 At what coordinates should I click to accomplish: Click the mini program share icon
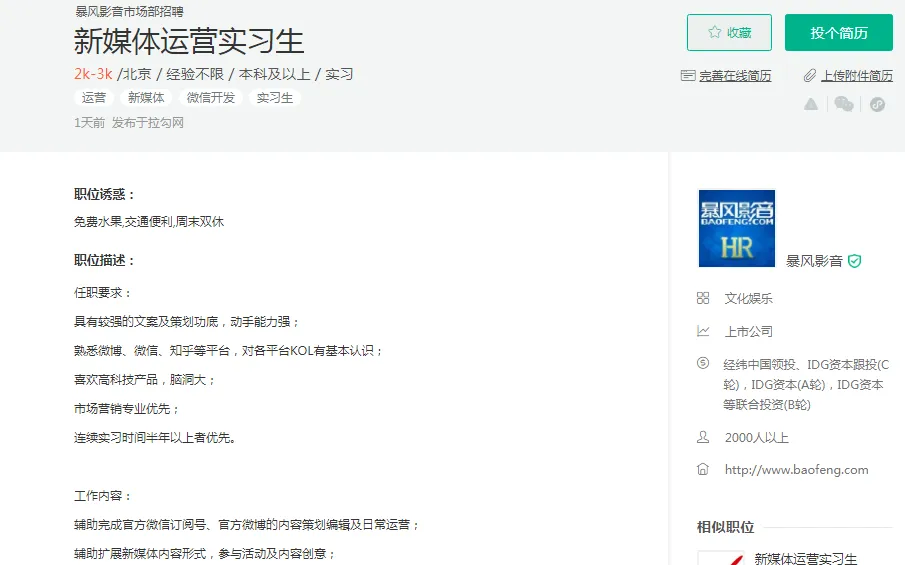pyautogui.click(x=877, y=104)
